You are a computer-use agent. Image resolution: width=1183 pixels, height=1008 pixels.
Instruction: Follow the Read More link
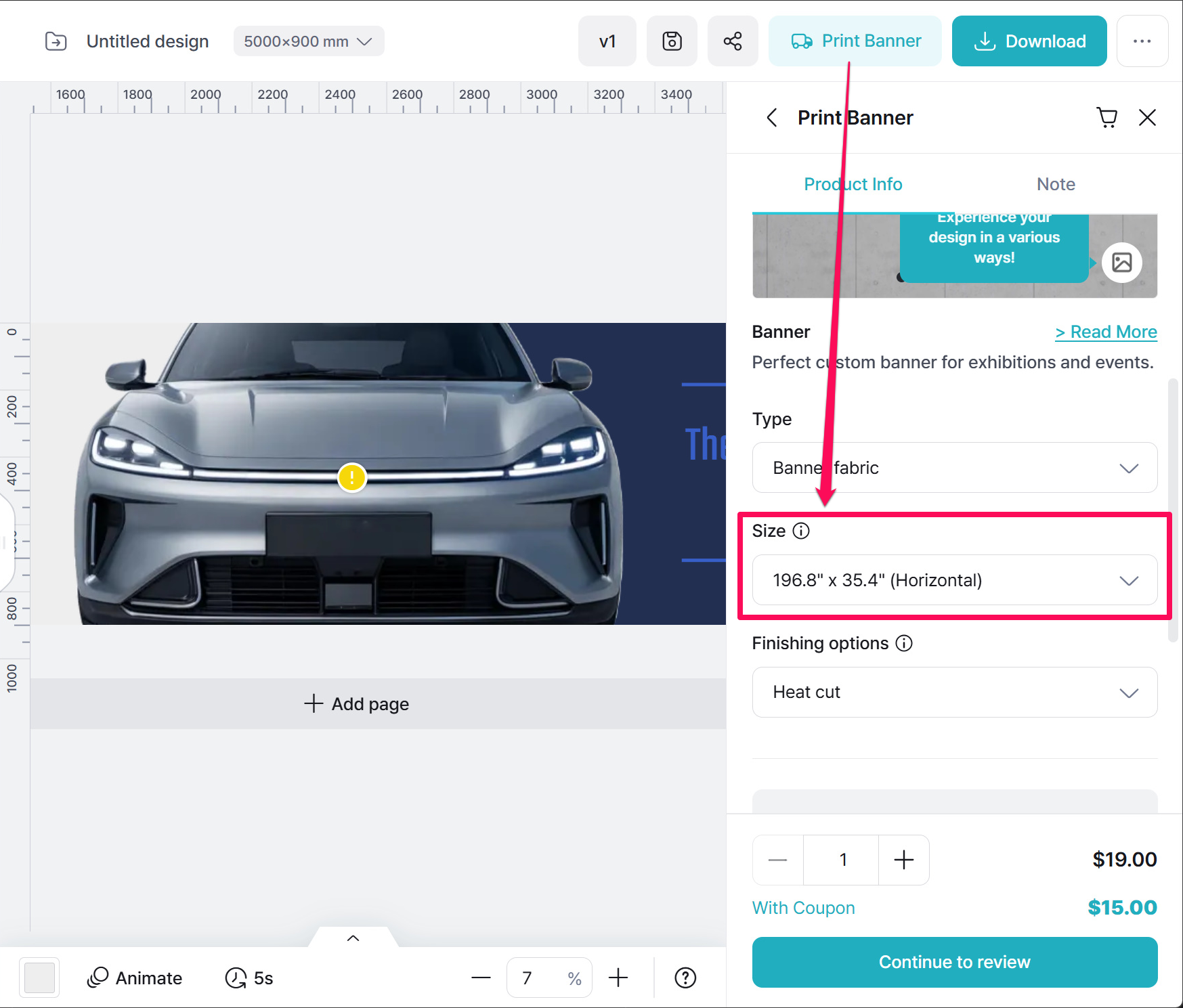(x=1105, y=332)
